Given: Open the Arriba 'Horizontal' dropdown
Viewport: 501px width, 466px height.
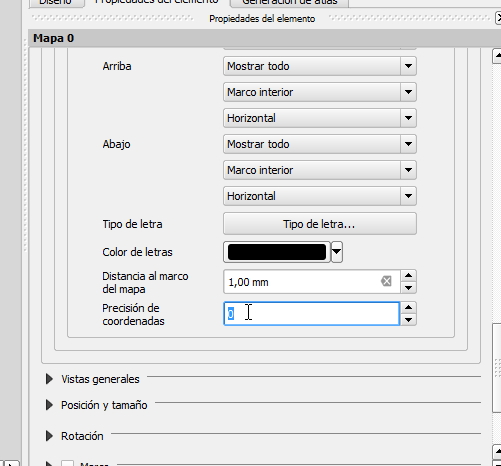Looking at the screenshot, I should click(320, 118).
